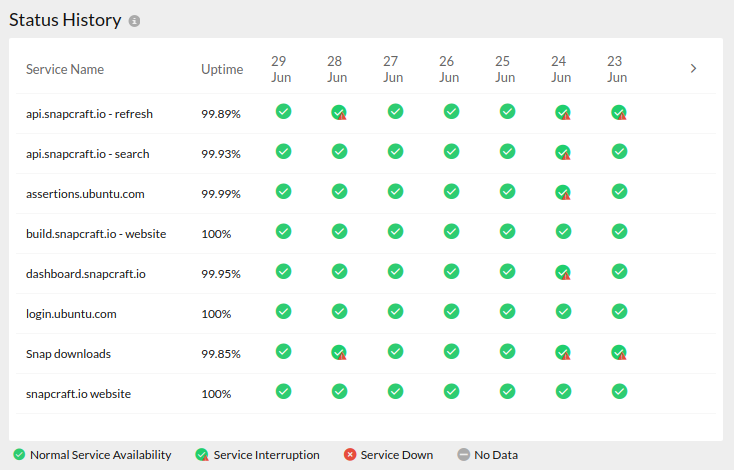Click the 29 Jun column header
The height and width of the screenshot is (470, 734).
point(281,69)
